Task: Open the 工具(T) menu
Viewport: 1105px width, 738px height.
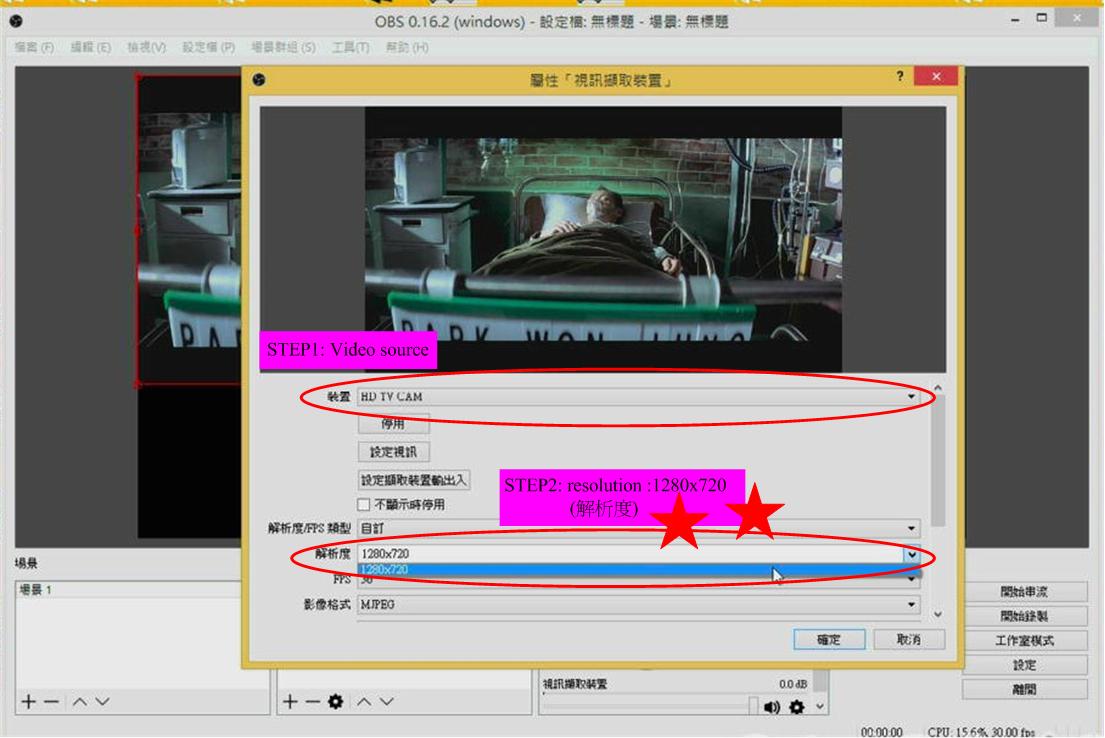Action: (x=350, y=47)
